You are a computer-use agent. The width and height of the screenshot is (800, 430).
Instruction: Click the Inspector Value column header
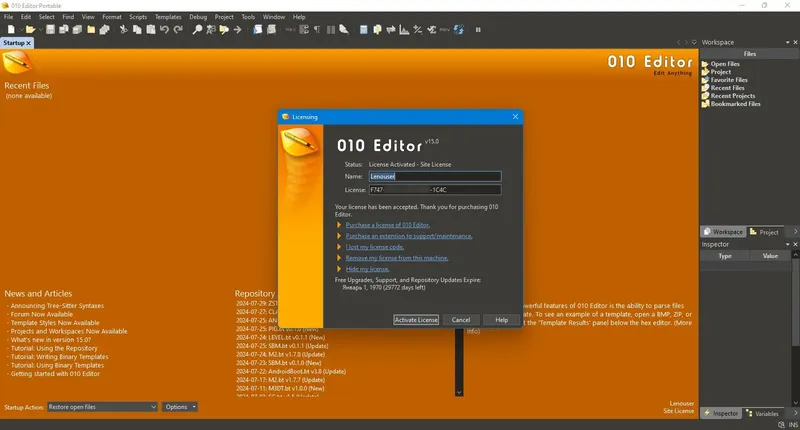[x=770, y=256]
